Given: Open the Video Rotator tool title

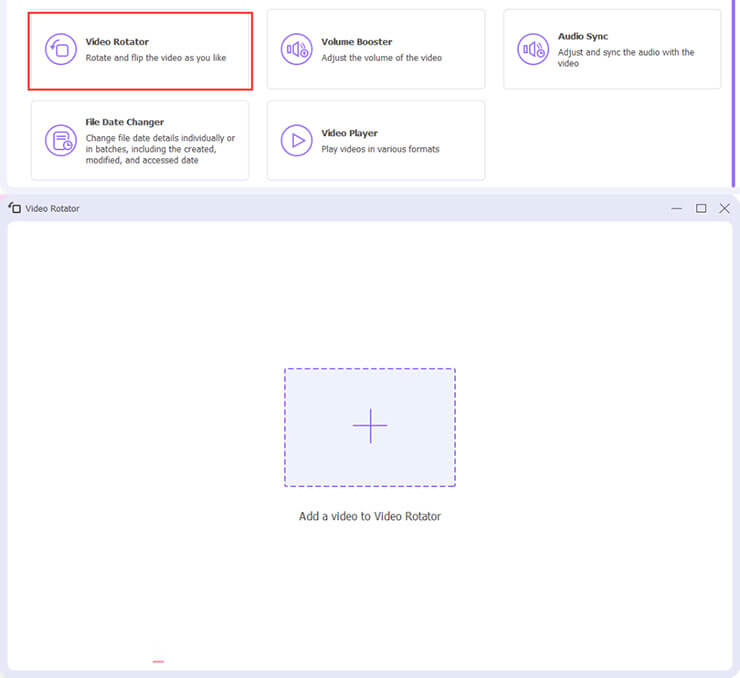Looking at the screenshot, I should pos(117,42).
